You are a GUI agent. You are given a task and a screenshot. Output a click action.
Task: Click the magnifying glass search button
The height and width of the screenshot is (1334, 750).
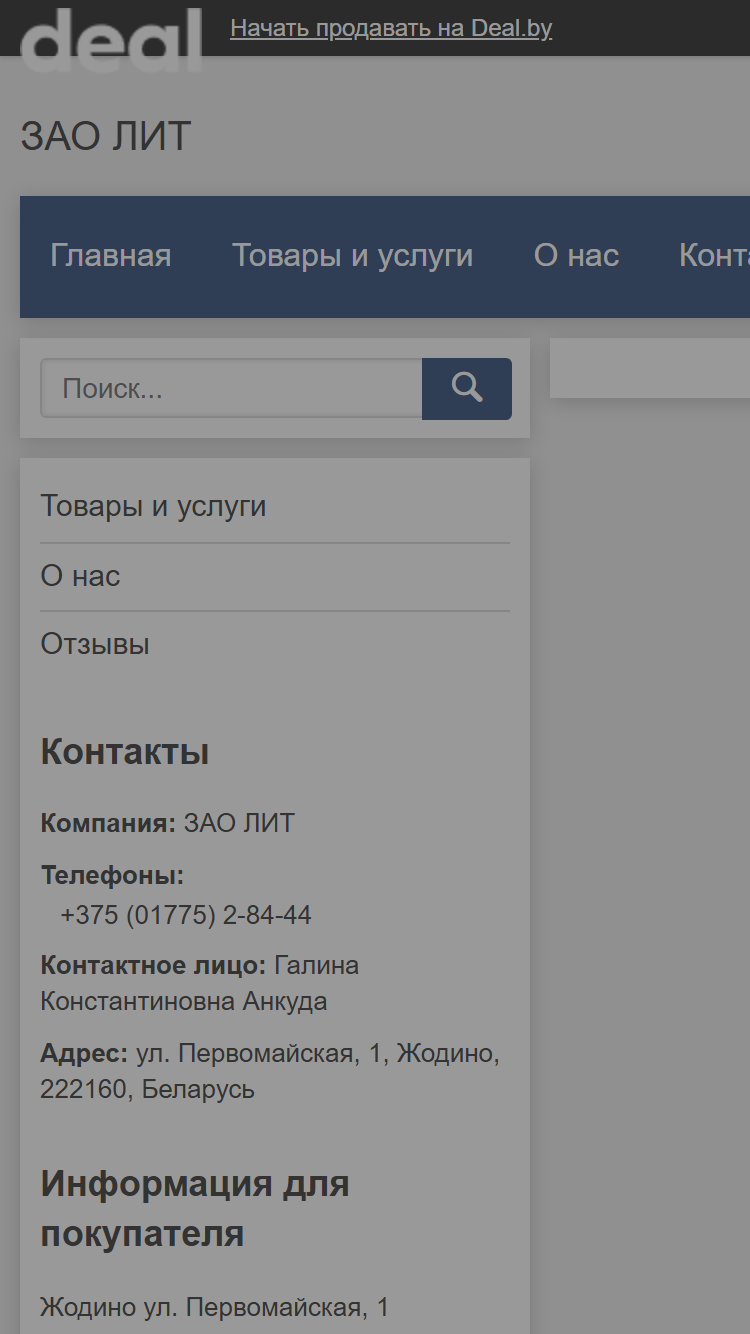pyautogui.click(x=467, y=389)
